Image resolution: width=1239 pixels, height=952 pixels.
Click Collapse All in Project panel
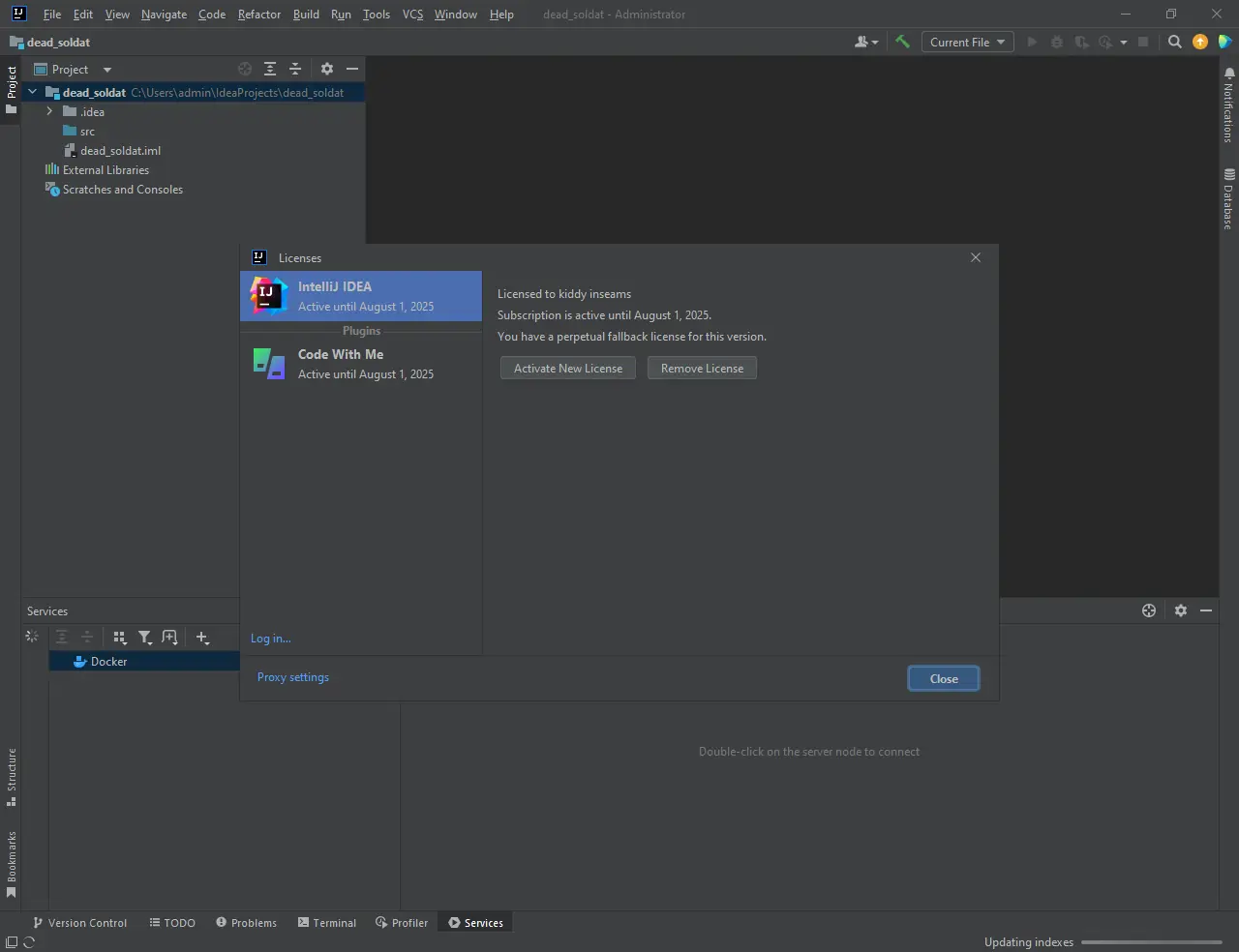295,69
